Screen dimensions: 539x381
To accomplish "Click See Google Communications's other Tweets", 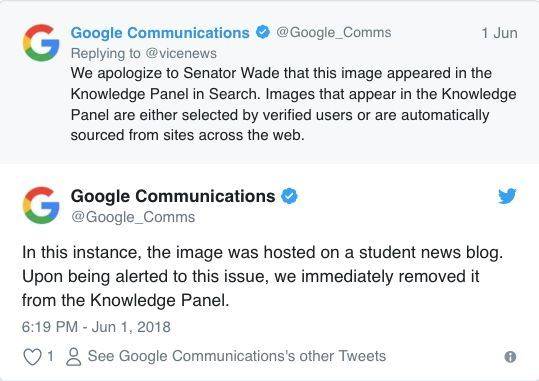I will [x=237, y=356].
